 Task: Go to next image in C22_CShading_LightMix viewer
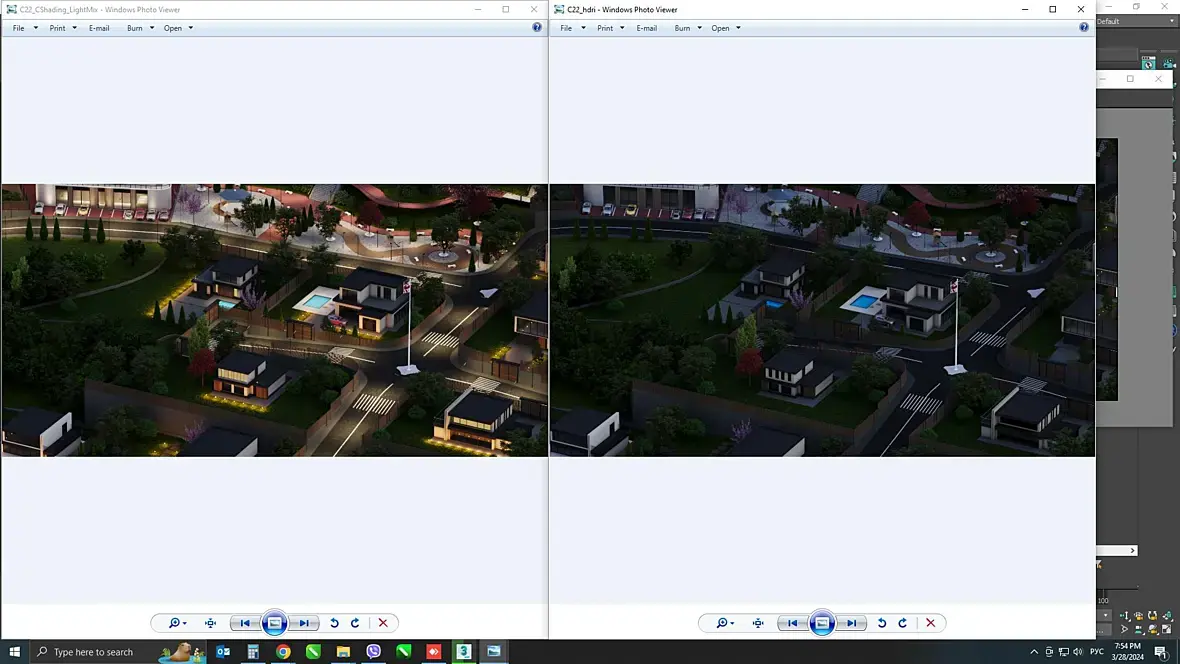(304, 623)
